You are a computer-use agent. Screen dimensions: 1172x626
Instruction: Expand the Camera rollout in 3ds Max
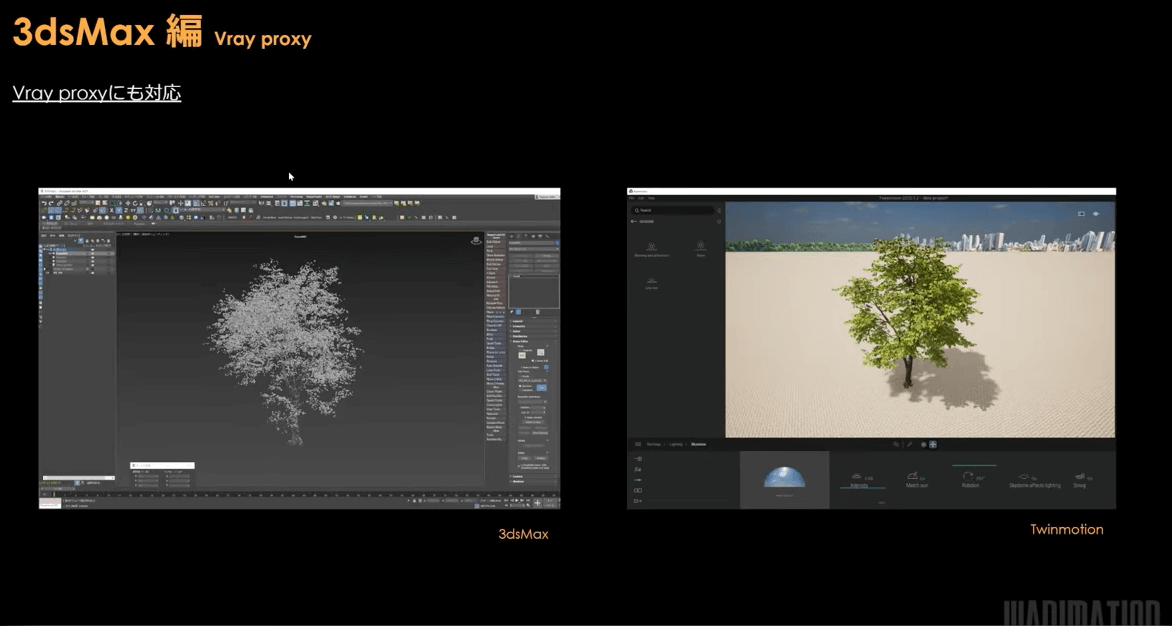(534, 476)
